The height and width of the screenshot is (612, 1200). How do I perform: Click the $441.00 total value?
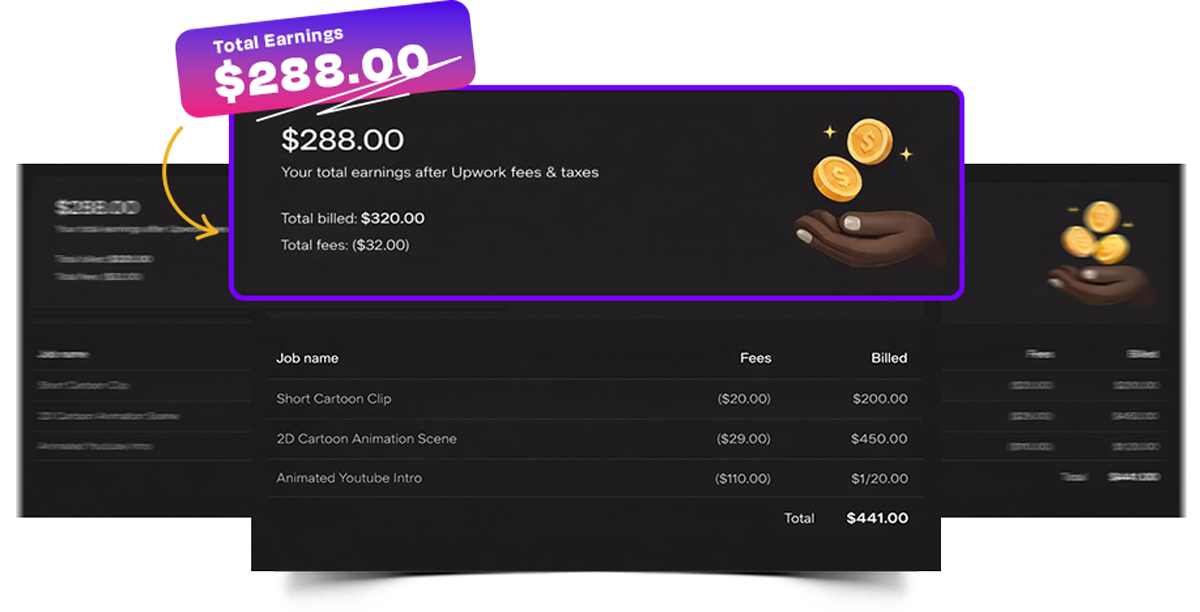[877, 518]
